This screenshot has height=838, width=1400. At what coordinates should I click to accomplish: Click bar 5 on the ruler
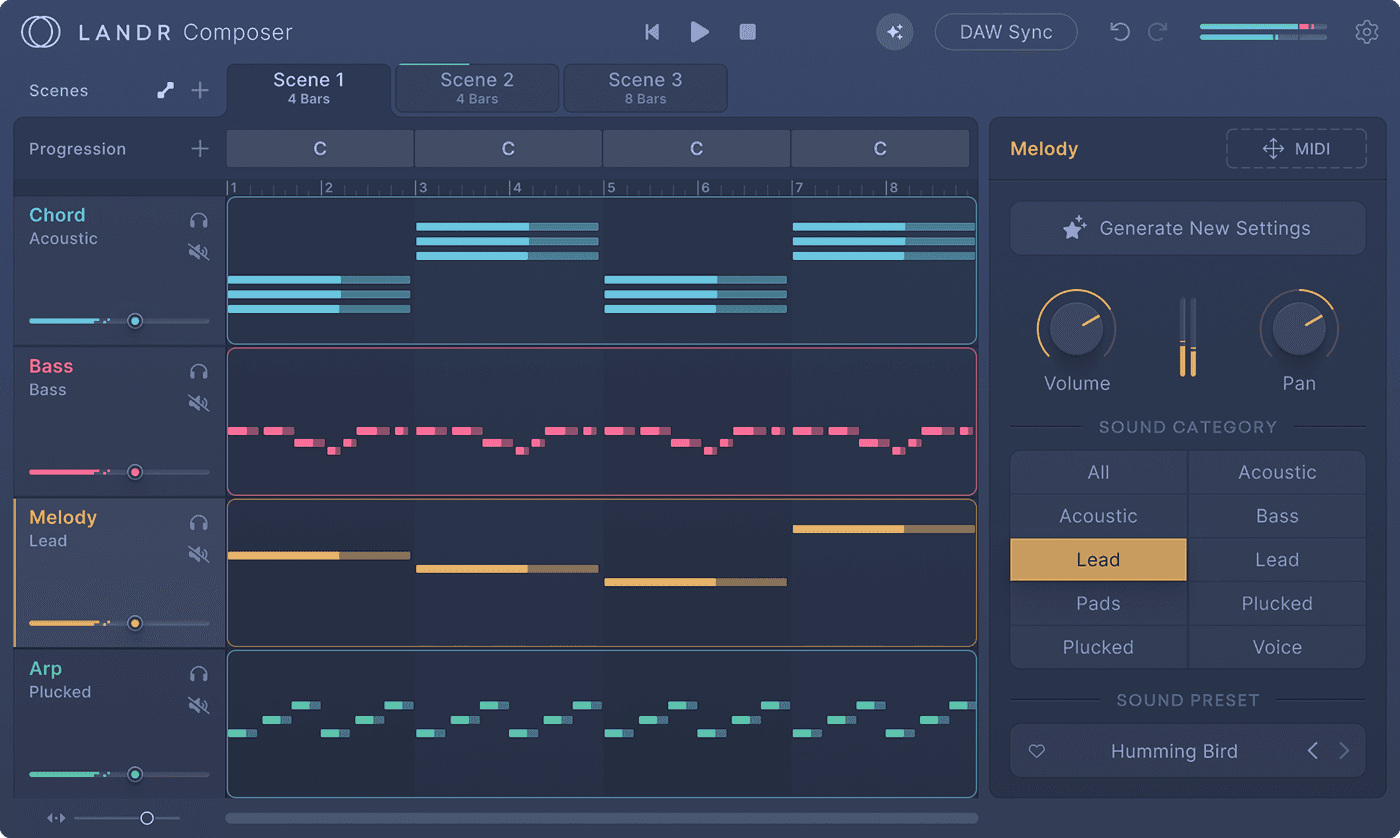pyautogui.click(x=609, y=188)
